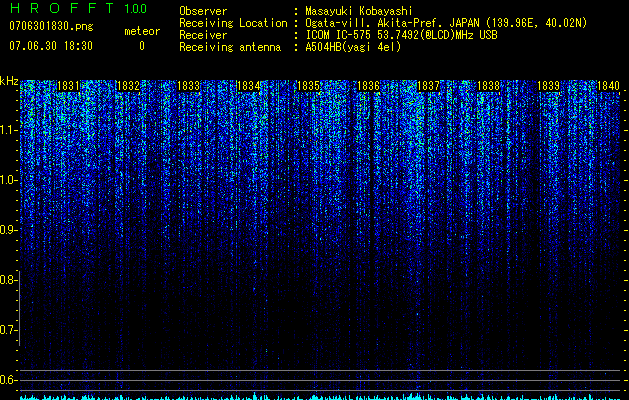Select the observer name Masayuki Kobayashi
The height and width of the screenshot is (400, 629).
point(359,11)
